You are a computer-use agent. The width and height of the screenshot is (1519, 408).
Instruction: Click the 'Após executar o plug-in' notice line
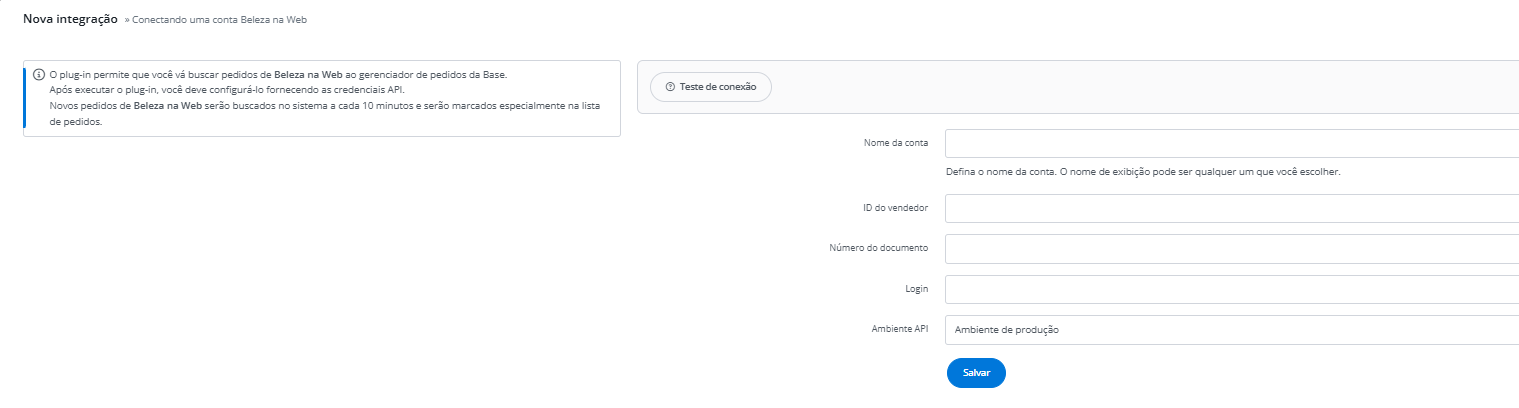(226, 90)
